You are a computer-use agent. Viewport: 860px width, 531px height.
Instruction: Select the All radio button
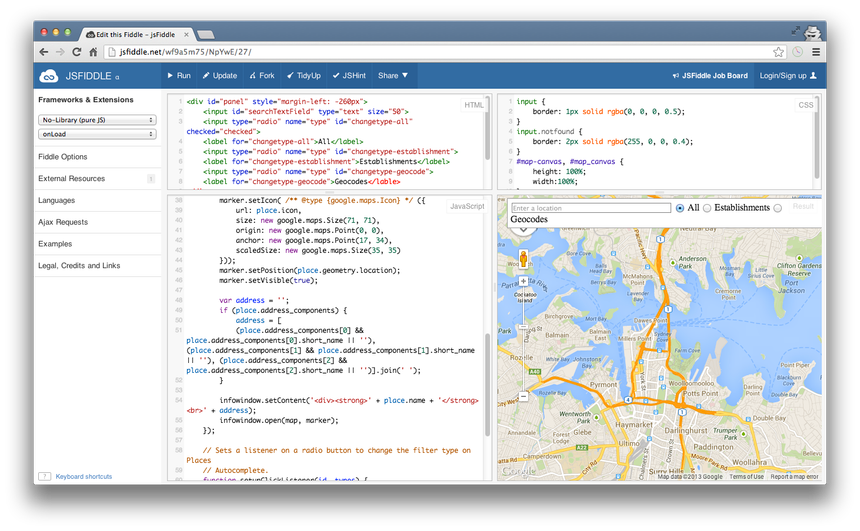(680, 208)
